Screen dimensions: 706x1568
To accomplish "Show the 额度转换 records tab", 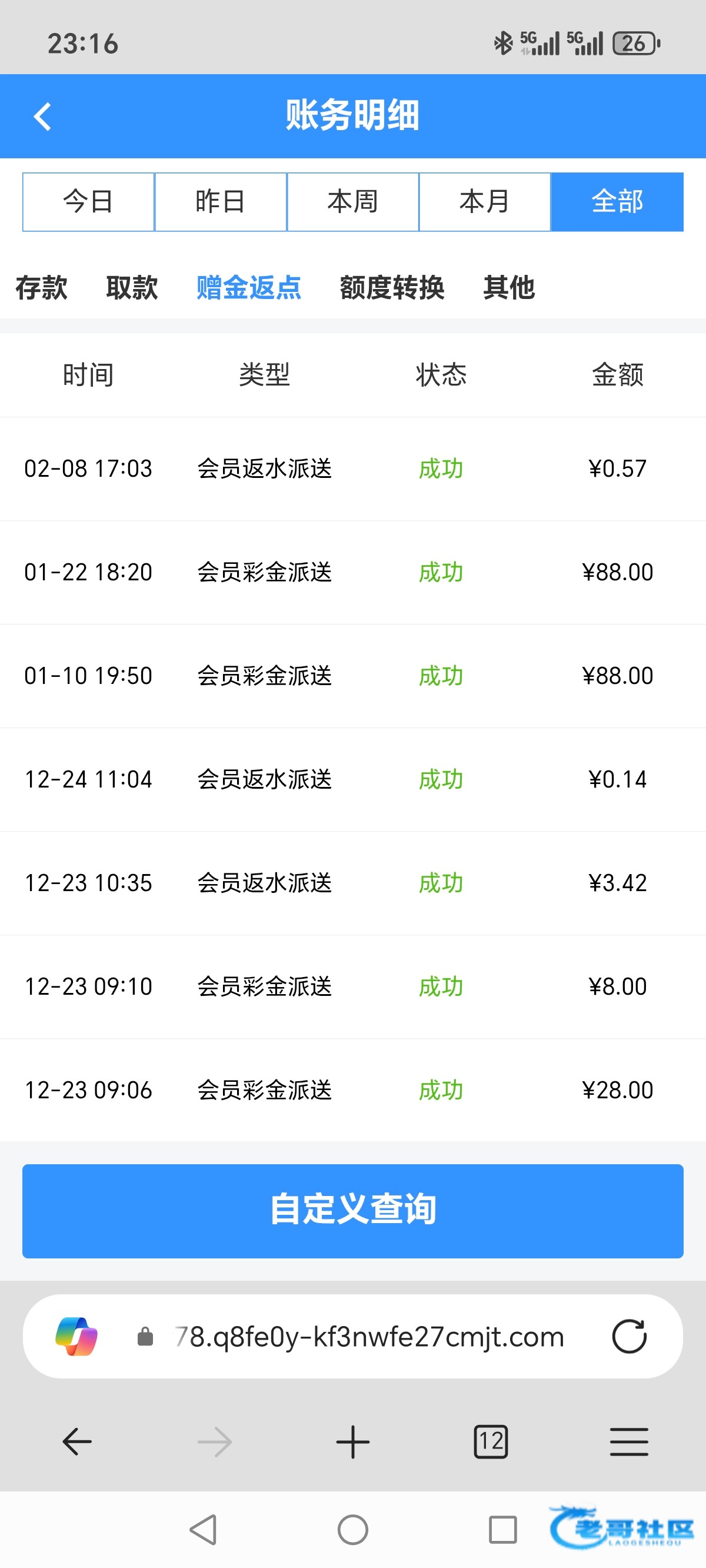I will [x=392, y=287].
